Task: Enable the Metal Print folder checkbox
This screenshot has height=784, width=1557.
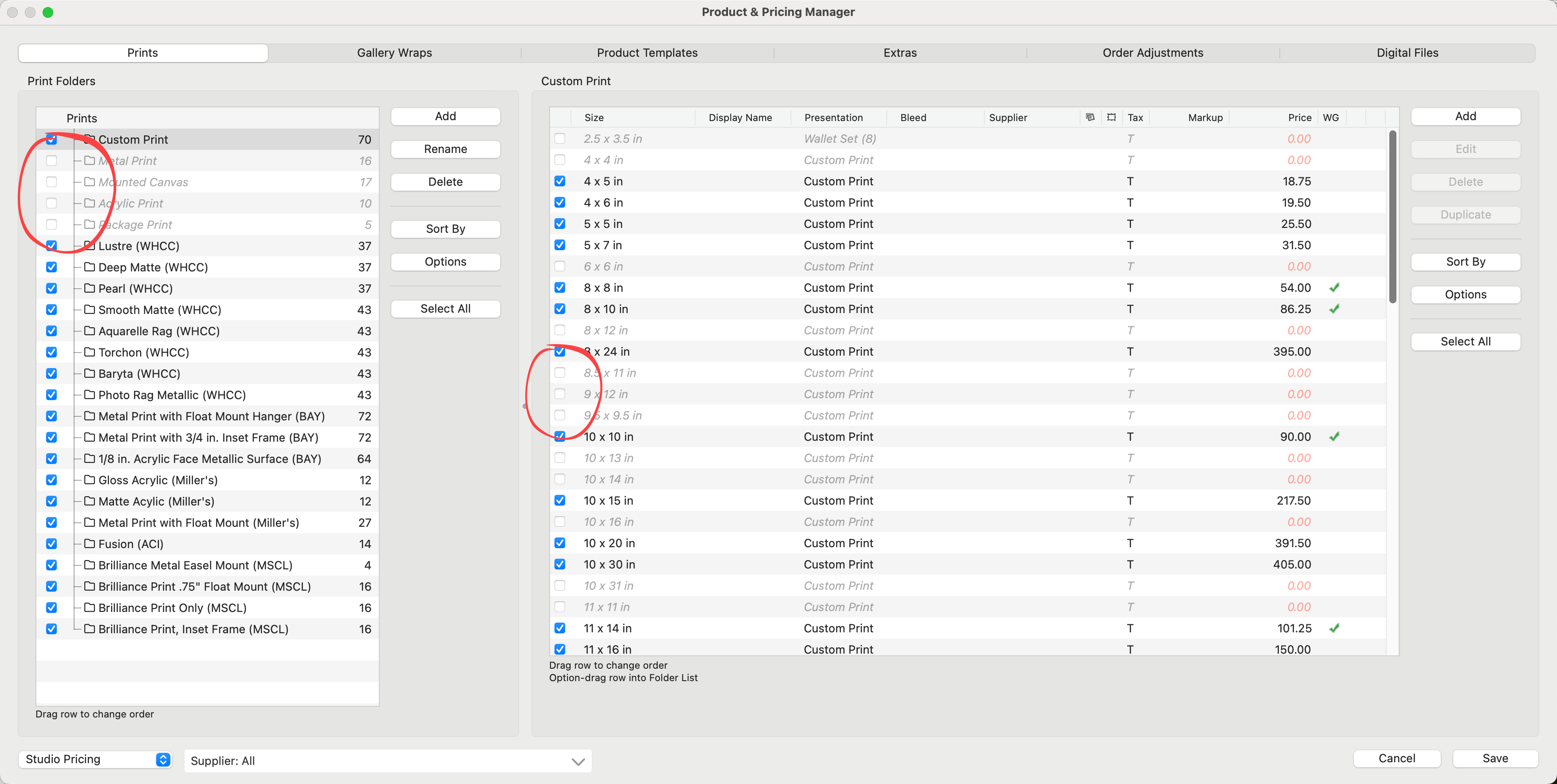Action: 51,161
